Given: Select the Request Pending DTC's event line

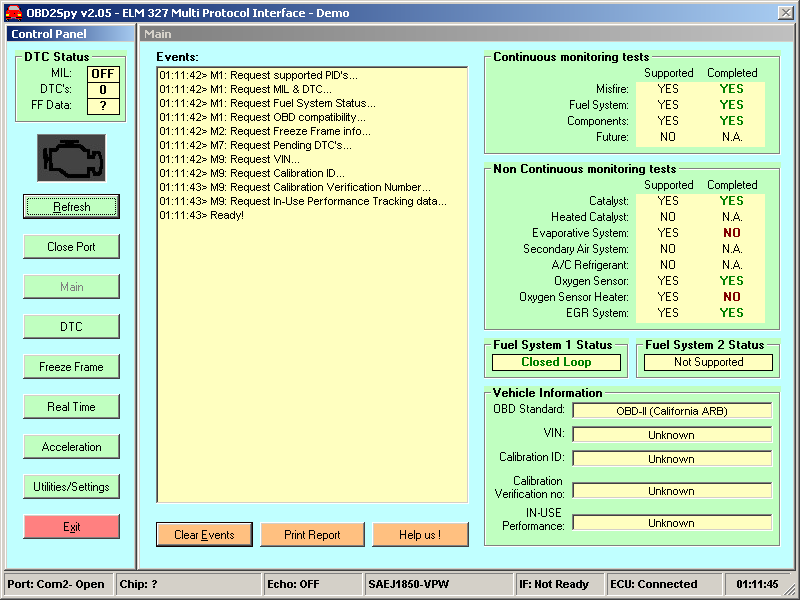Looking at the screenshot, I should click(255, 145).
